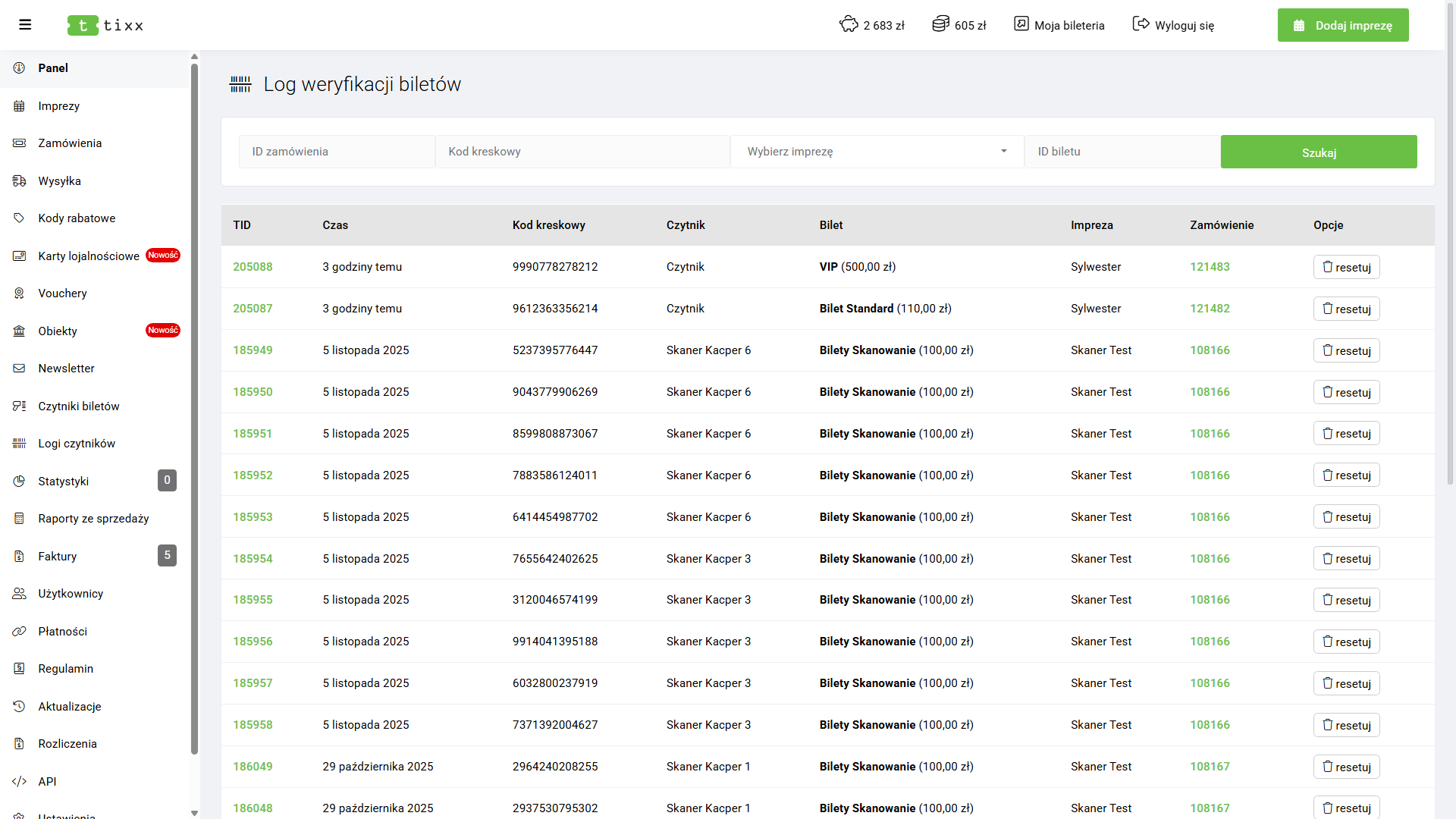This screenshot has height=819, width=1456.
Task: Reset the verification entry TID 205088
Action: pos(1346,267)
